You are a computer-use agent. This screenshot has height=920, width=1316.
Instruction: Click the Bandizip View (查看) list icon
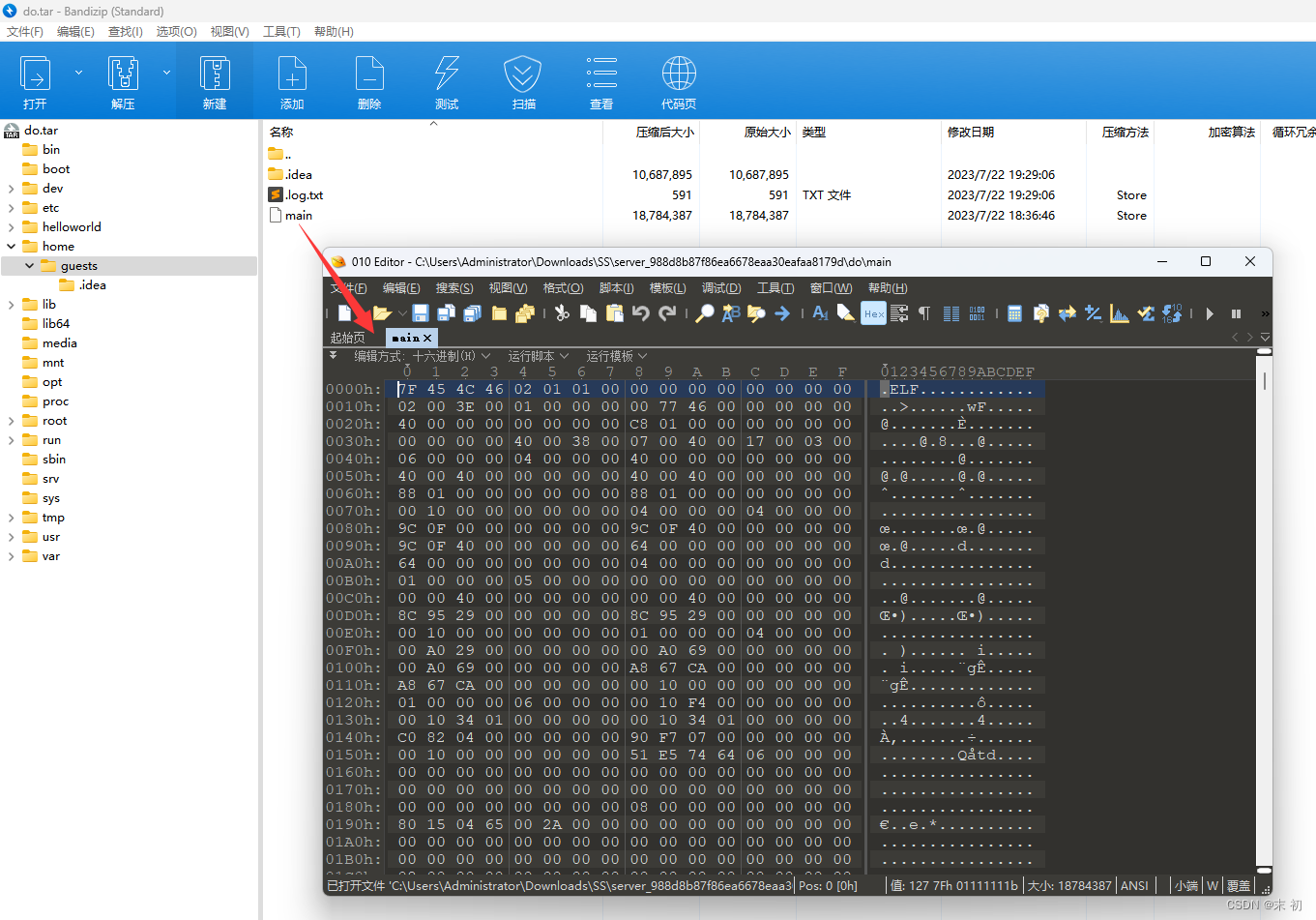tap(601, 73)
